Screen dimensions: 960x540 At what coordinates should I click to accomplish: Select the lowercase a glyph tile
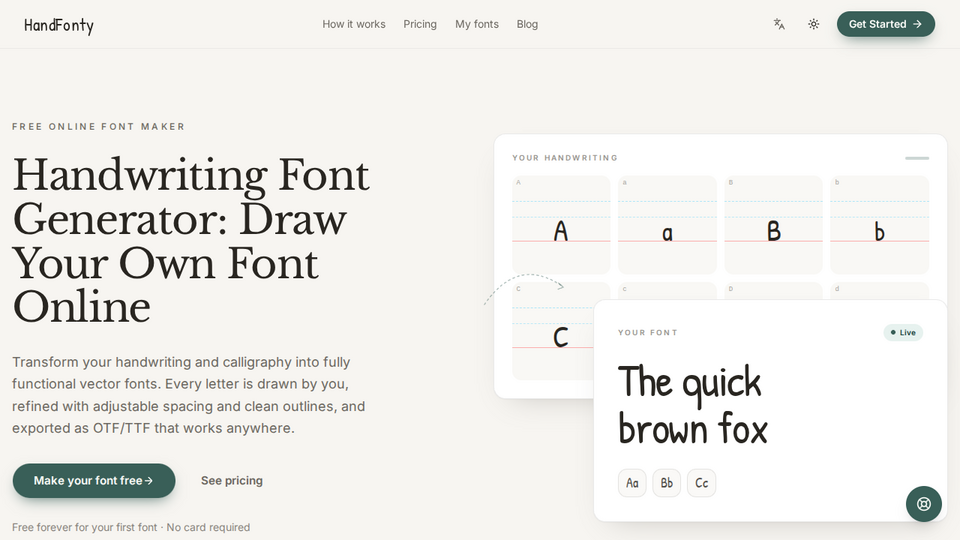667,225
